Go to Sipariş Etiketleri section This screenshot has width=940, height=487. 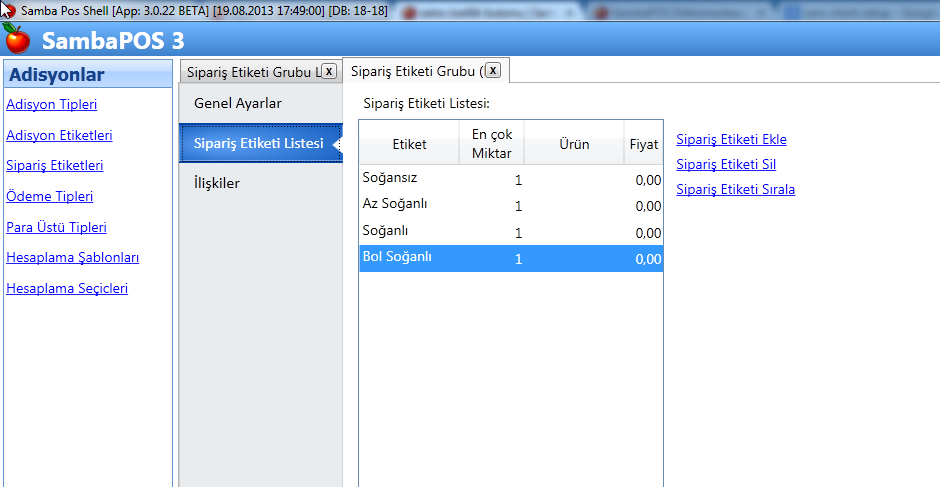click(55, 166)
